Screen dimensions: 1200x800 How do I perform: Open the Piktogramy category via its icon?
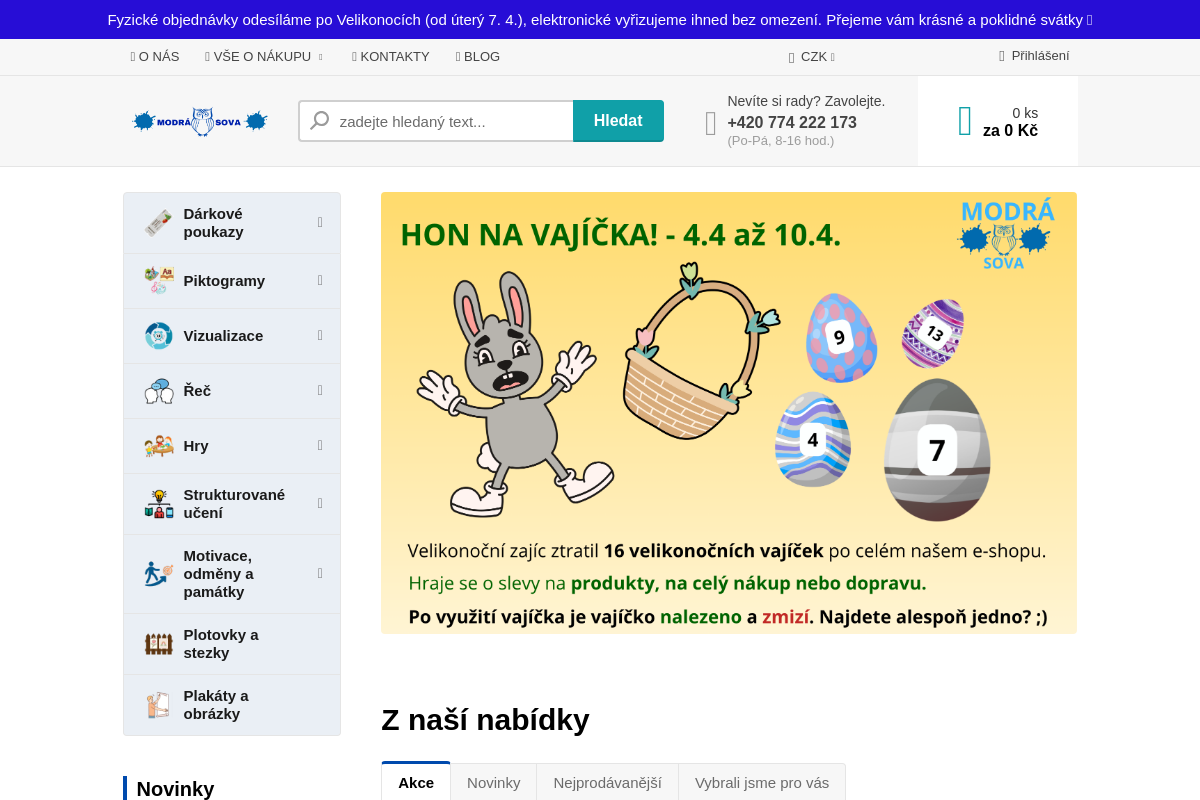pyautogui.click(x=158, y=281)
